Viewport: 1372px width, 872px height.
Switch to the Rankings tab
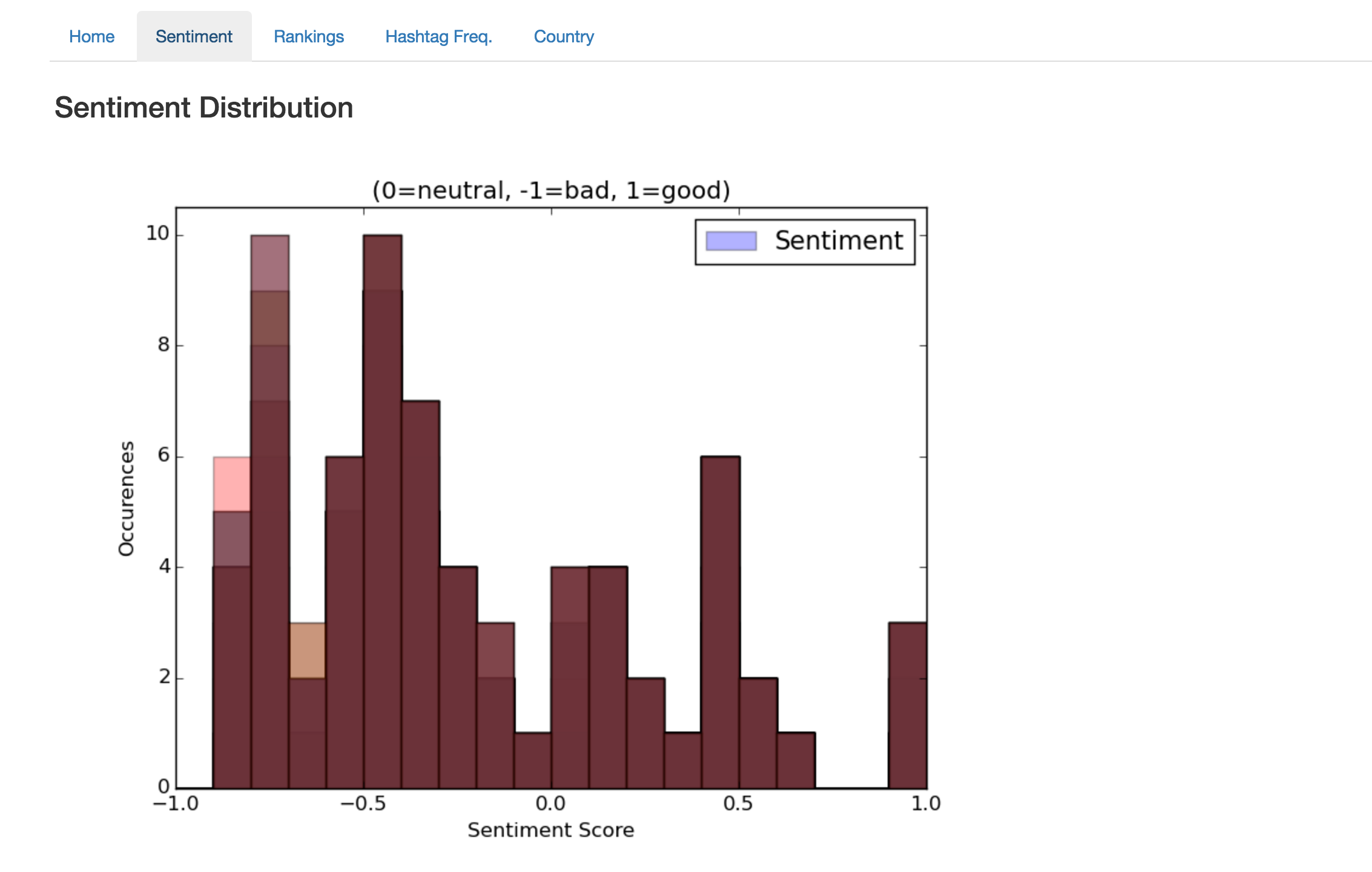tap(308, 37)
